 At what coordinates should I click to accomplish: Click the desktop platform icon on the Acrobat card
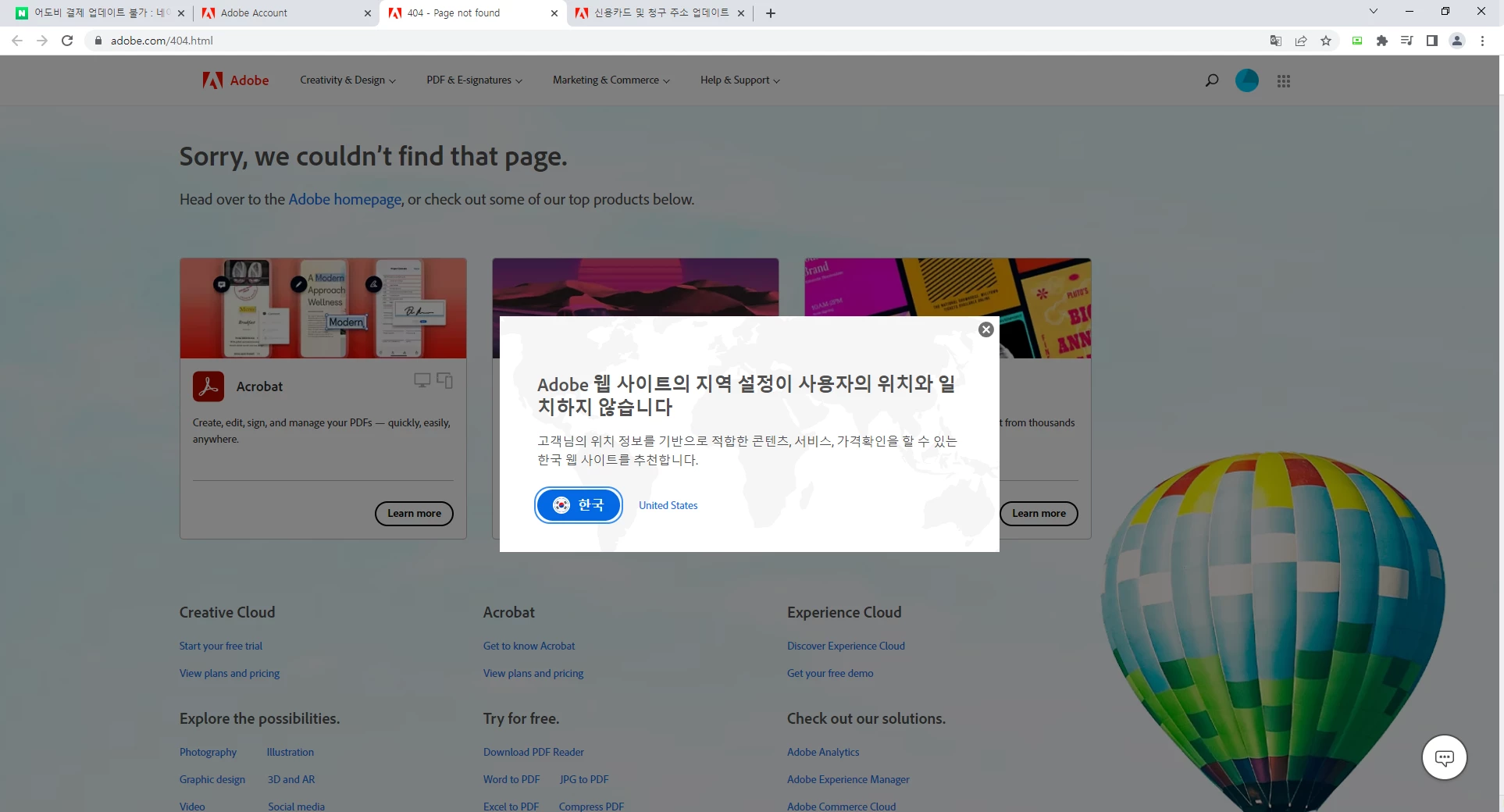[x=422, y=380]
